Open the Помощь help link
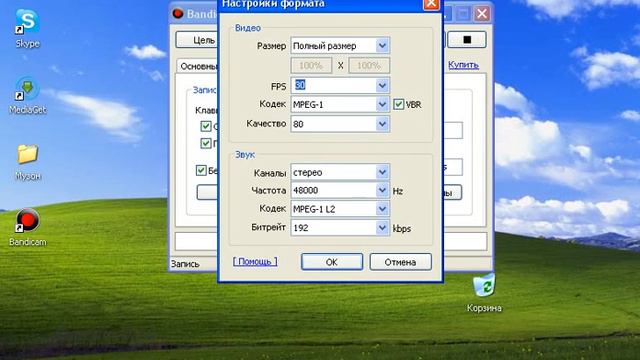This screenshot has height=360, width=640. tap(255, 261)
